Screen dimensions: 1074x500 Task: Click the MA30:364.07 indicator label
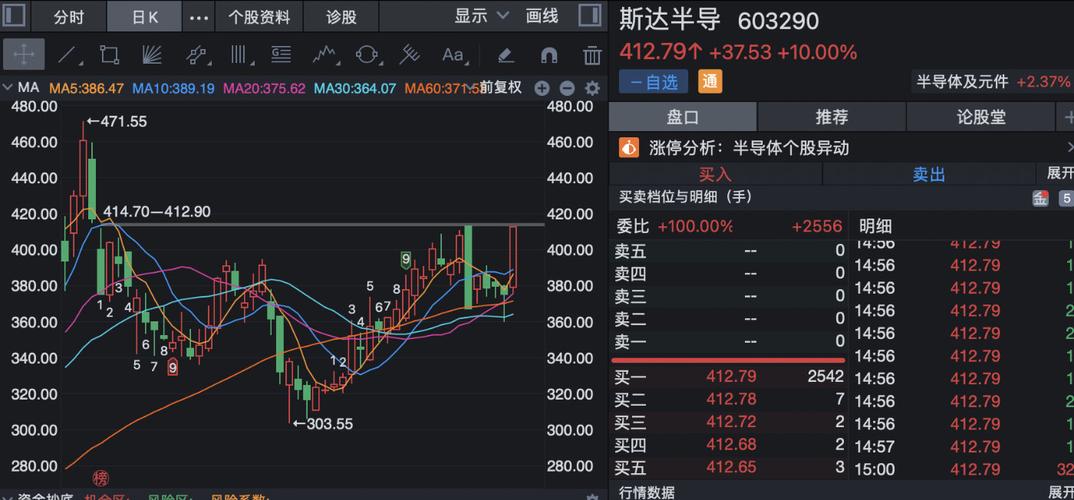(x=355, y=88)
